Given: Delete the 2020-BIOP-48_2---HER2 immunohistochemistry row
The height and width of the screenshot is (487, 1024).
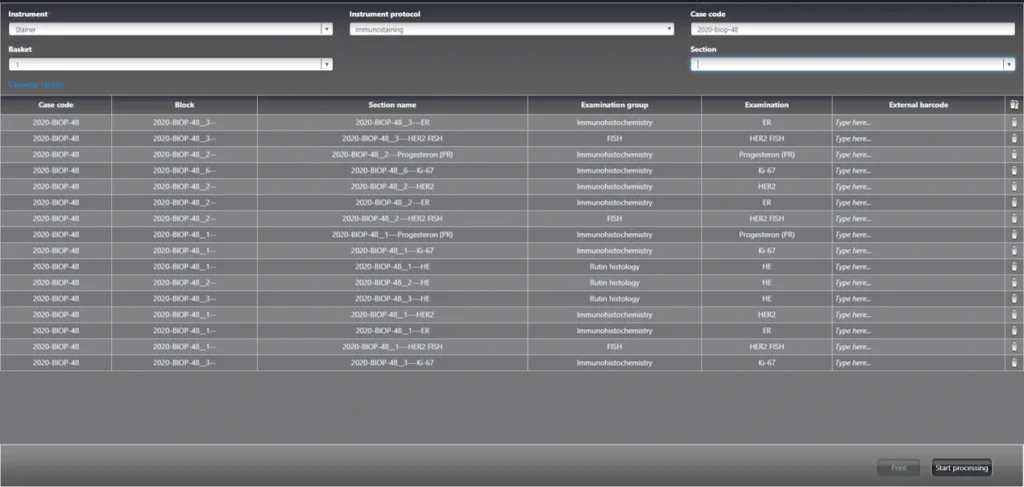Looking at the screenshot, I should pos(1014,187).
